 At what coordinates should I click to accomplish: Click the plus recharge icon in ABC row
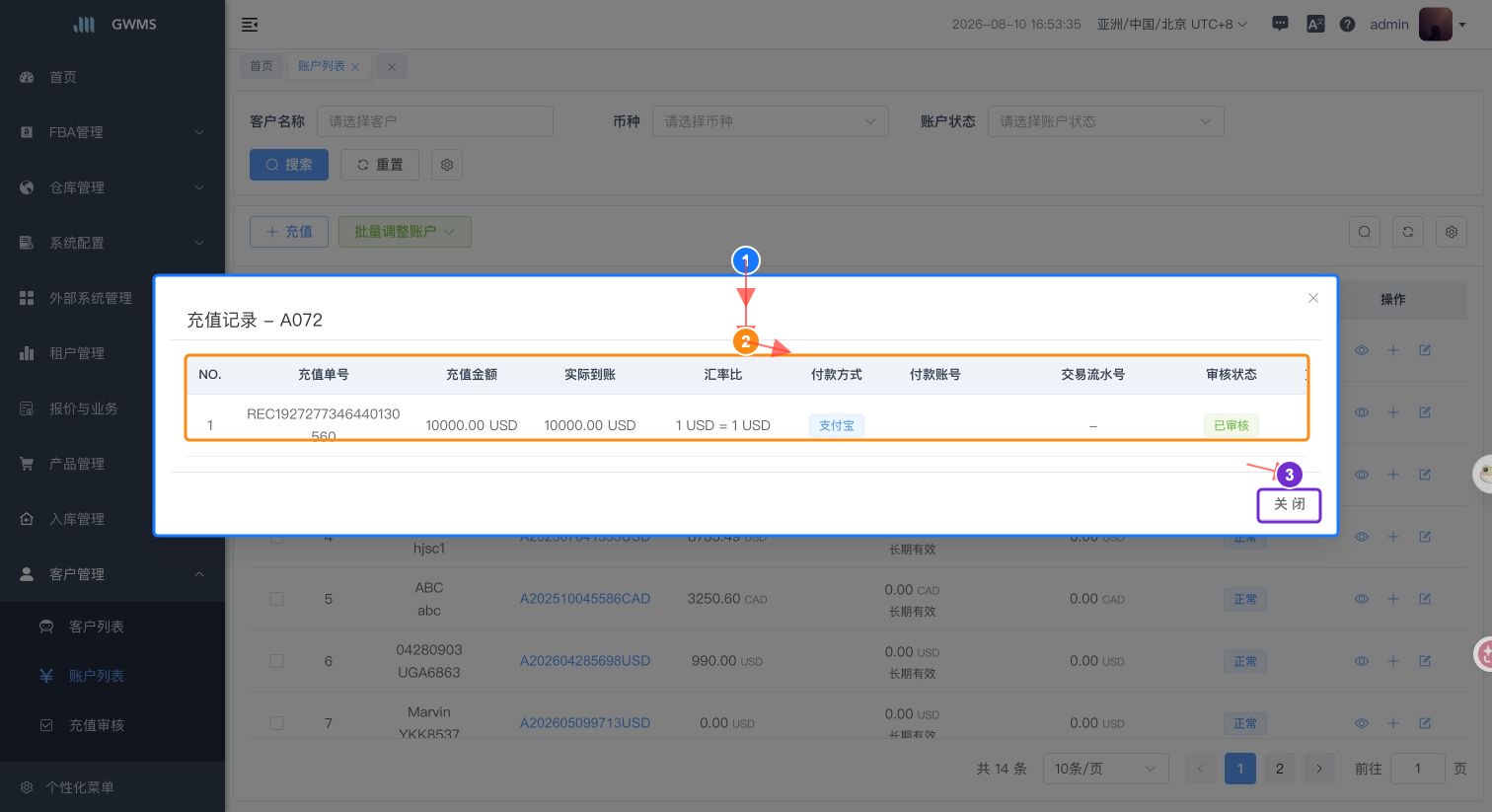1393,599
